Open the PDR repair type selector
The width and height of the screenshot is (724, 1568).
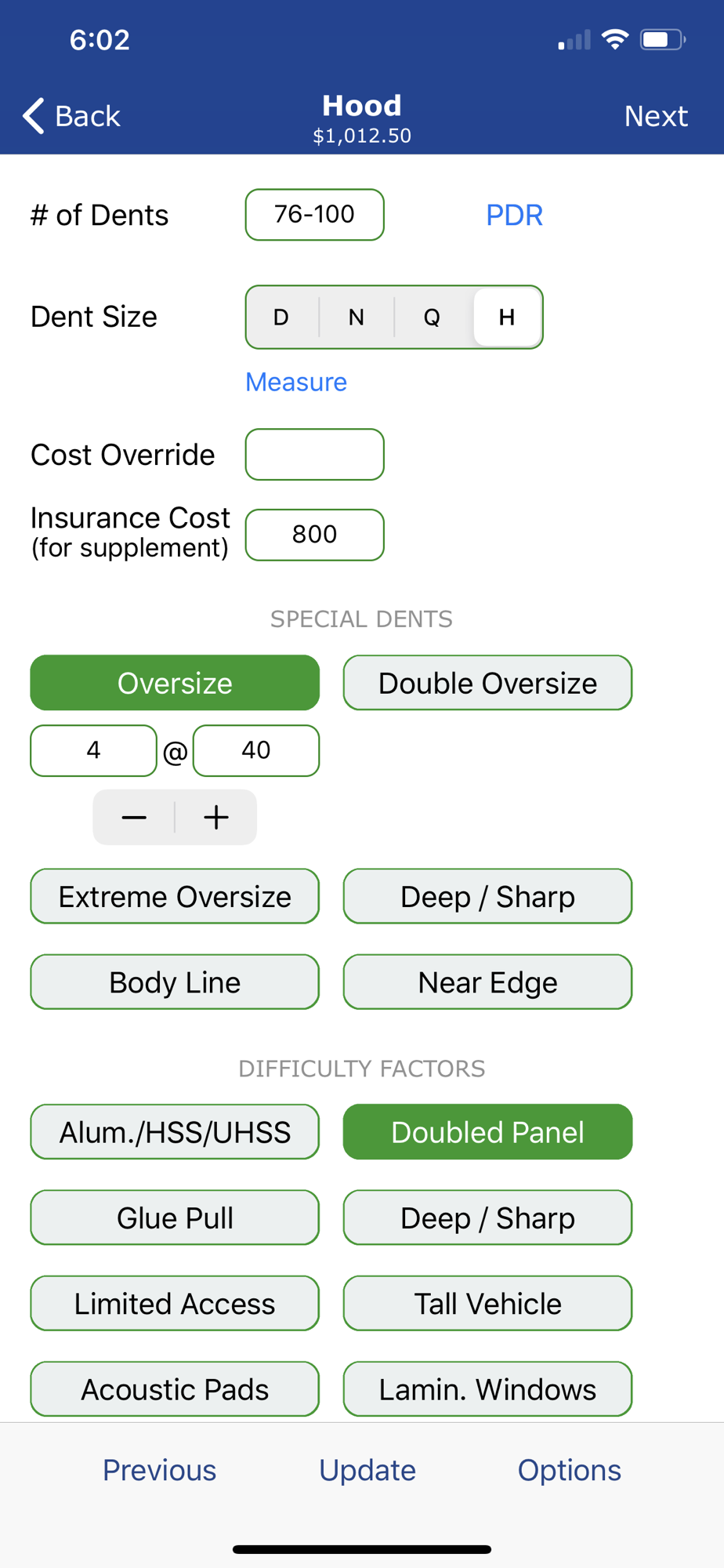514,215
